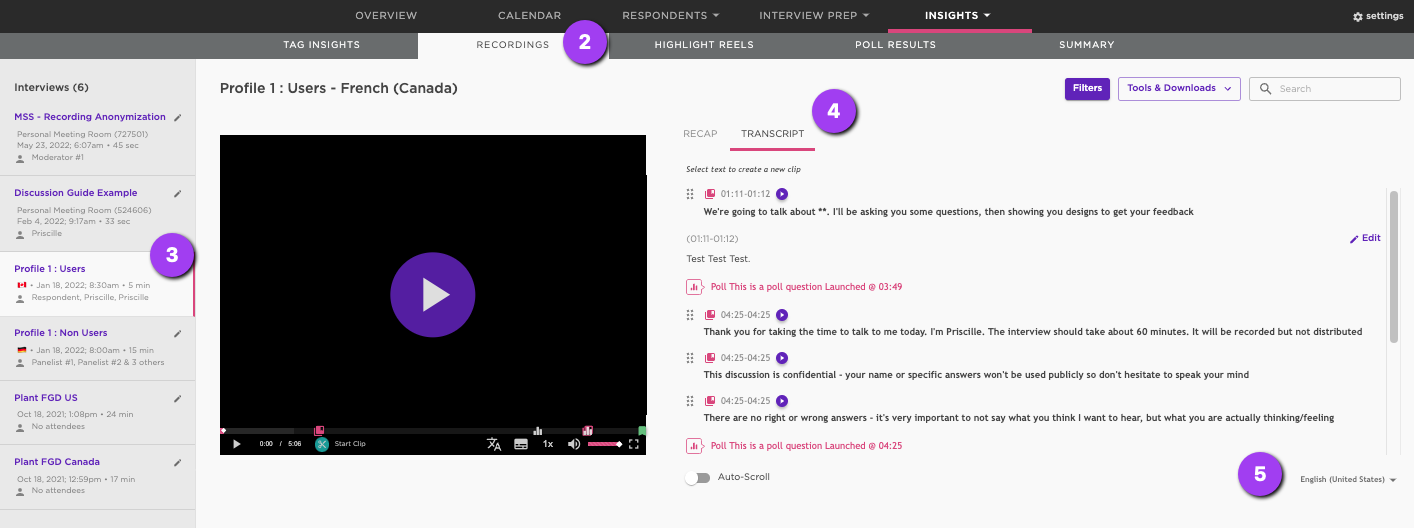Viewport: 1414px width, 528px height.
Task: Open the Plant FGD Canada interview
Action: [57, 462]
